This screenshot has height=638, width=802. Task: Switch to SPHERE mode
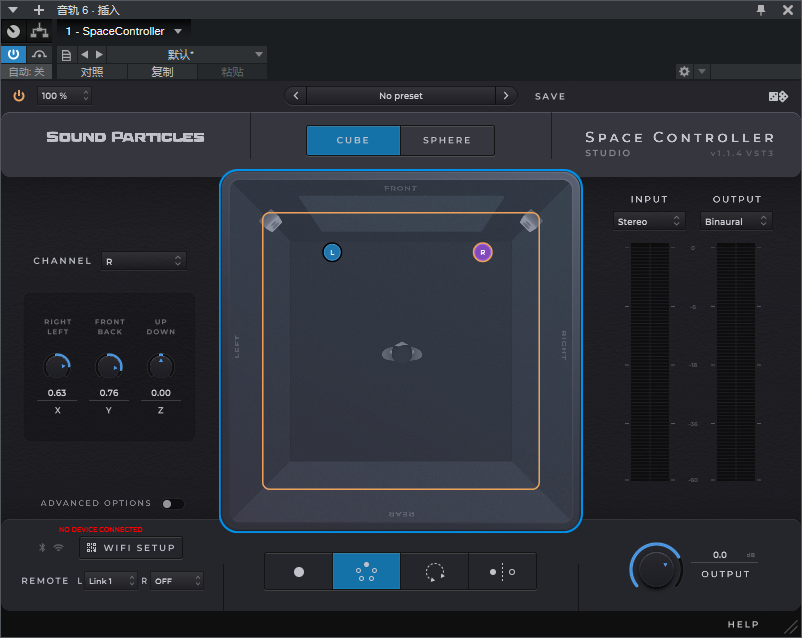tap(447, 140)
